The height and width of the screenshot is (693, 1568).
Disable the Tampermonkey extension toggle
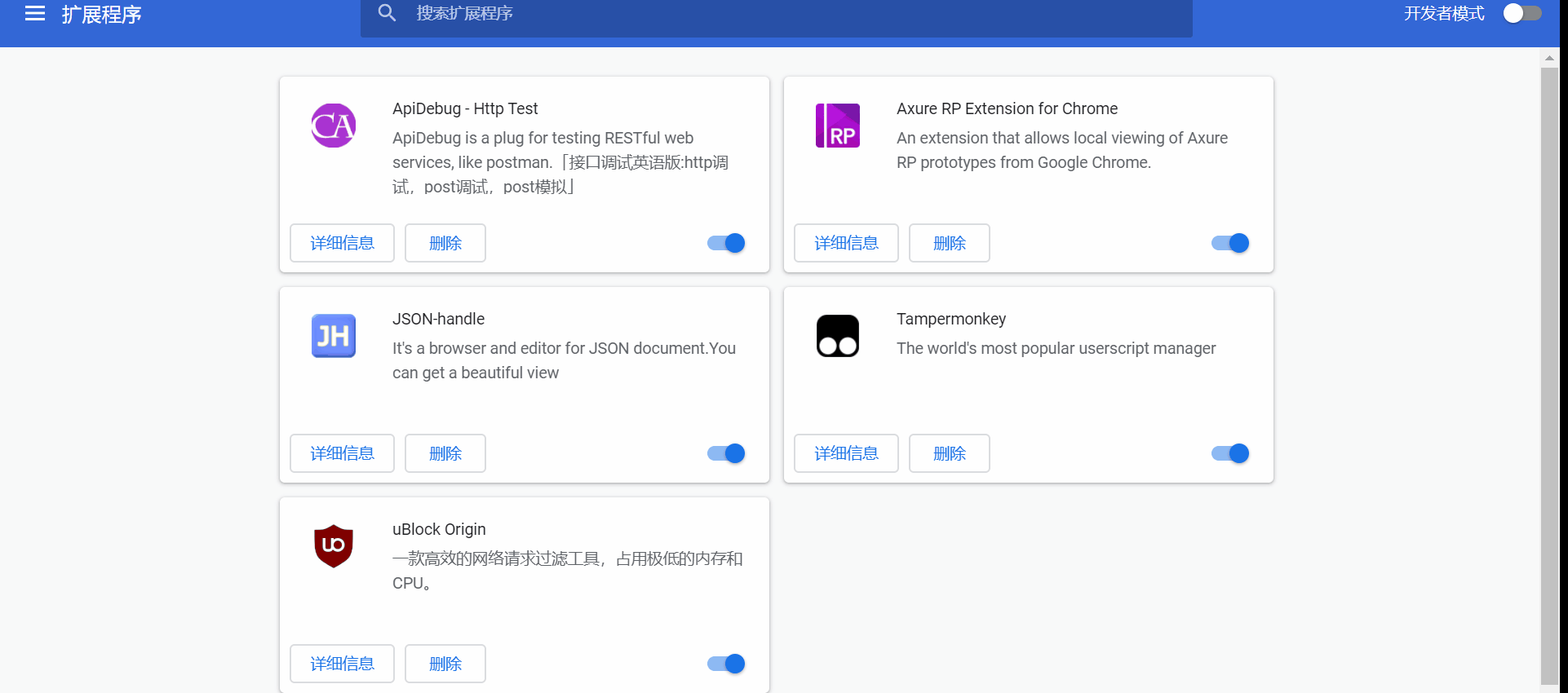click(x=1230, y=453)
